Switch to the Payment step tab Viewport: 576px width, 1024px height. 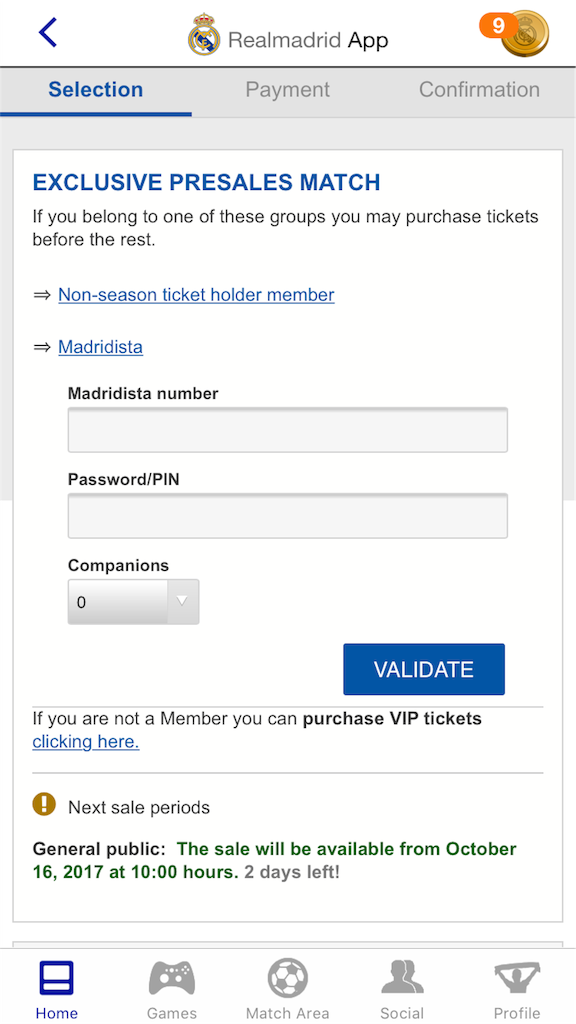coord(287,89)
